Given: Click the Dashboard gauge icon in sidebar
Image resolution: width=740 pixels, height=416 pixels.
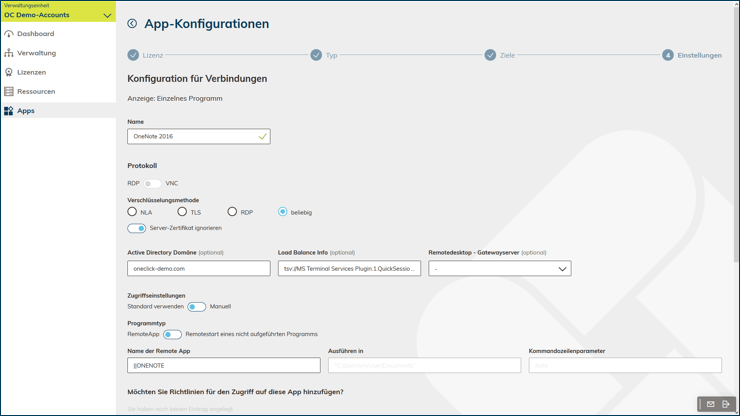Looking at the screenshot, I should tap(9, 34).
